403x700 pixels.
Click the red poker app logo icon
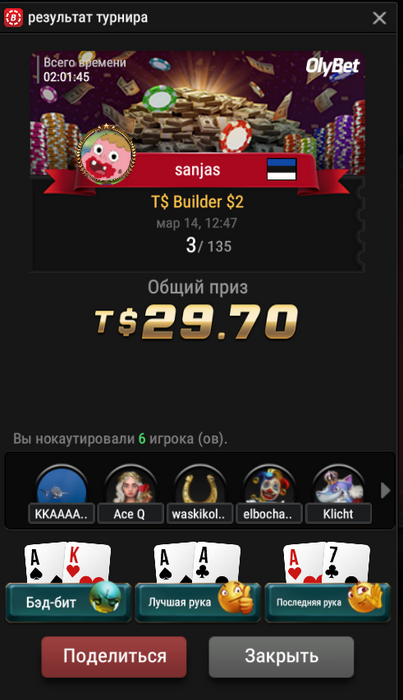pos(13,18)
